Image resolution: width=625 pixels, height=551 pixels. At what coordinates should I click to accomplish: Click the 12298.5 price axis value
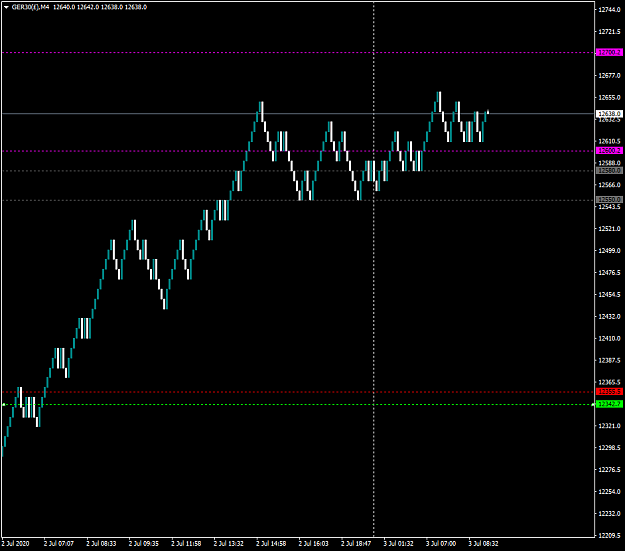coord(609,448)
